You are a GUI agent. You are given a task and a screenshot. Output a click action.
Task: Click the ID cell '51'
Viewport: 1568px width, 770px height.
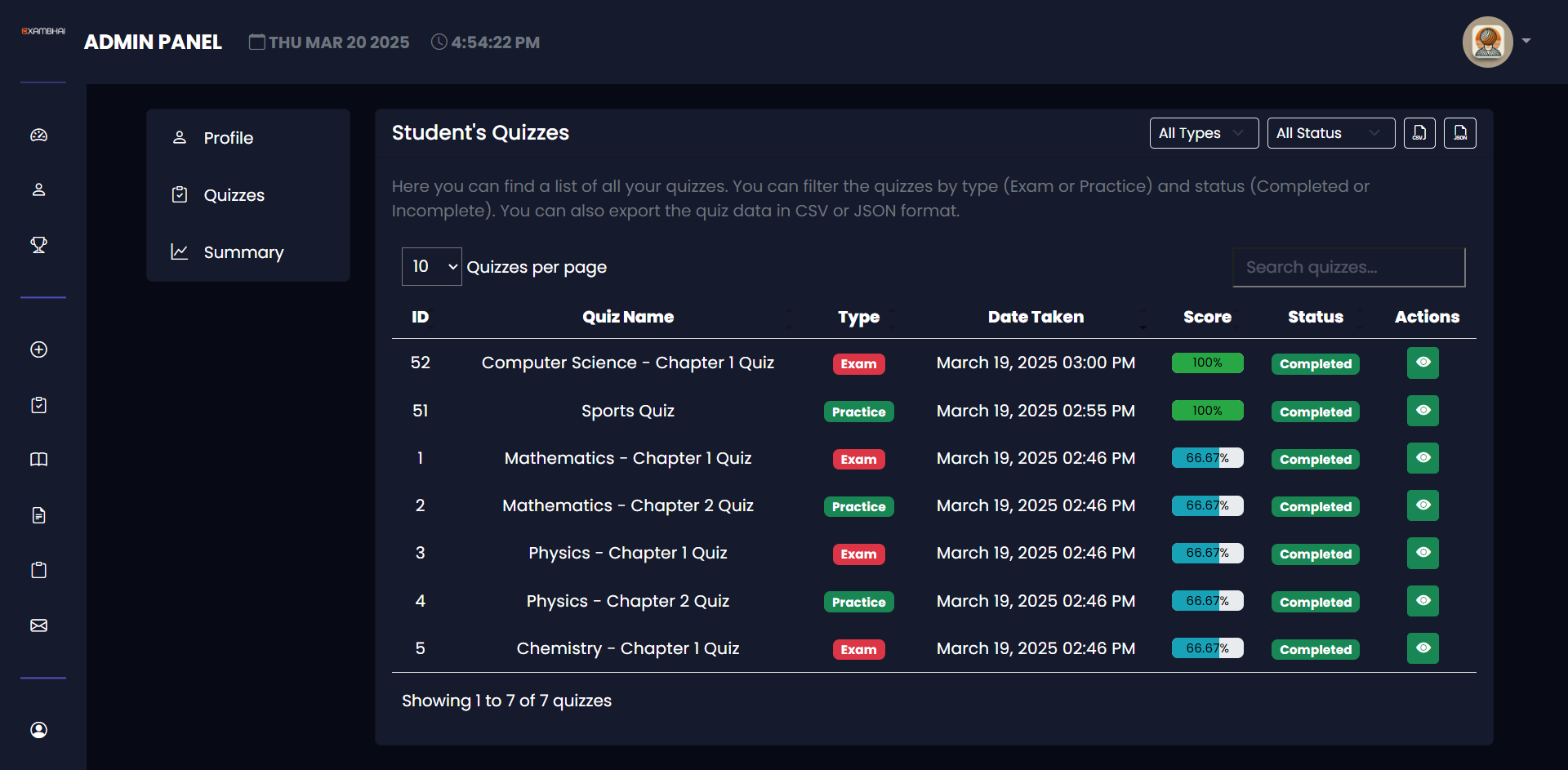pos(420,411)
